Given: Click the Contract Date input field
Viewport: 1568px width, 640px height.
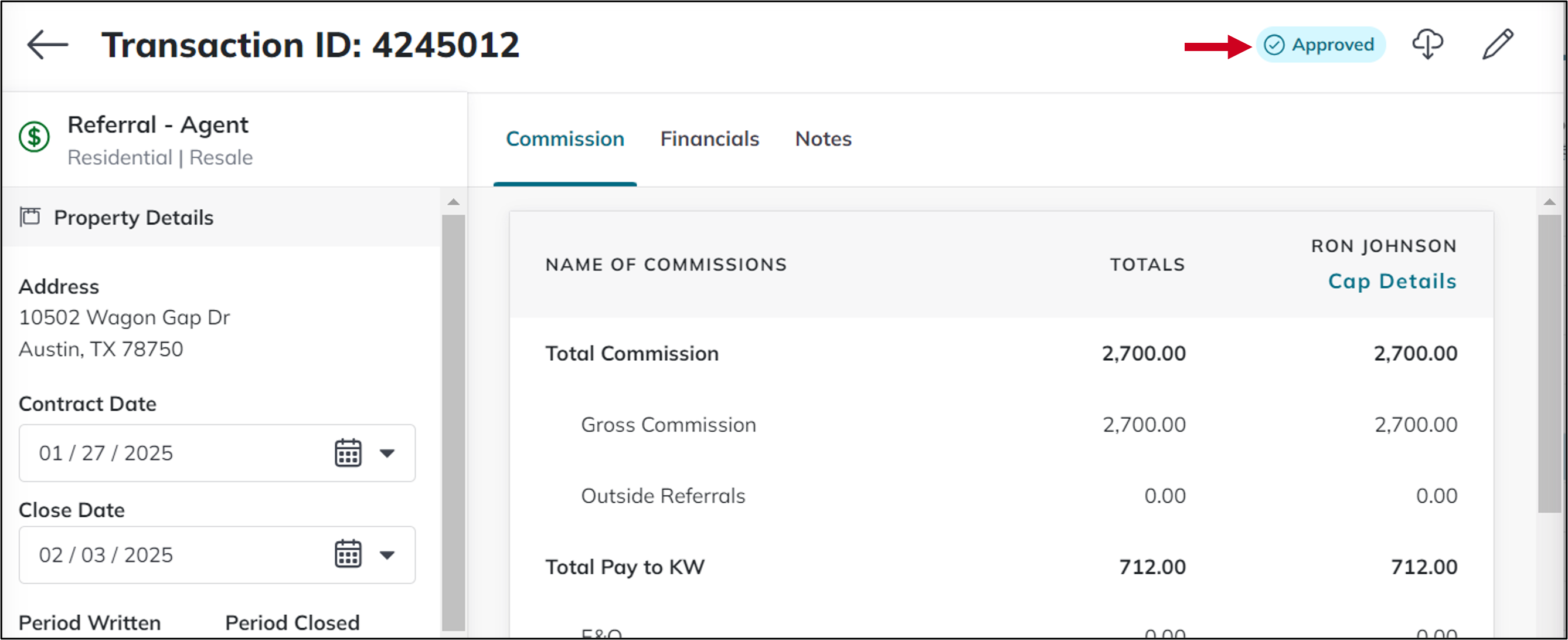Looking at the screenshot, I should (217, 453).
